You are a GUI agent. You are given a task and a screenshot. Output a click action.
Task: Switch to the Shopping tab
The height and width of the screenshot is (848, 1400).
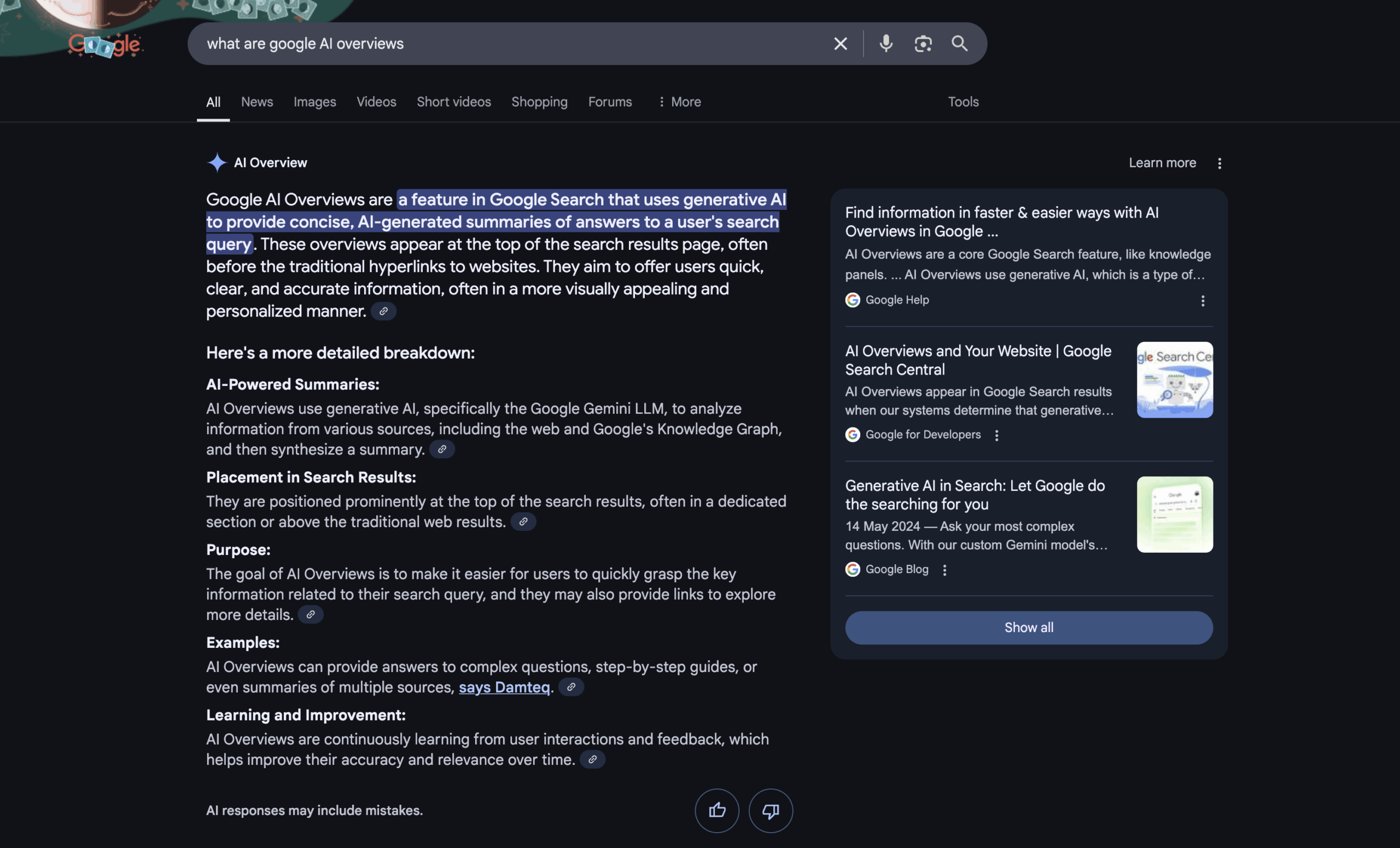(539, 102)
